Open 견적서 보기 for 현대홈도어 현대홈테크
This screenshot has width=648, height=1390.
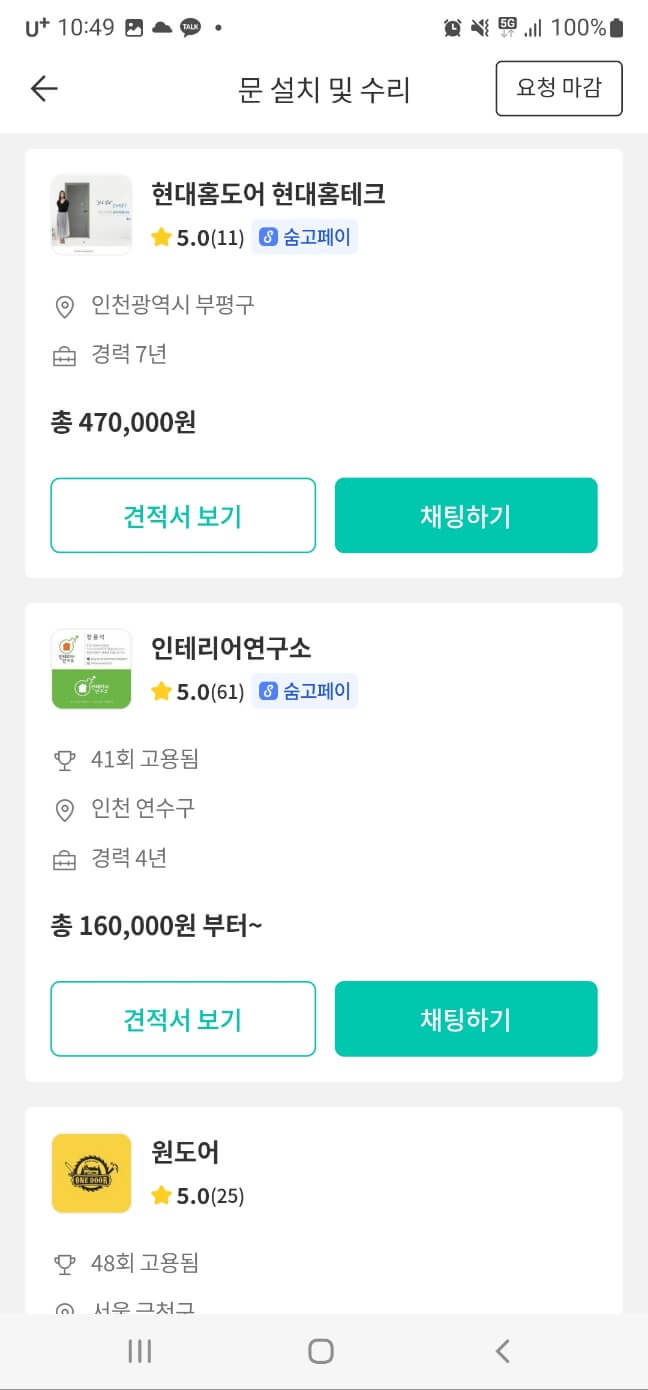click(183, 515)
